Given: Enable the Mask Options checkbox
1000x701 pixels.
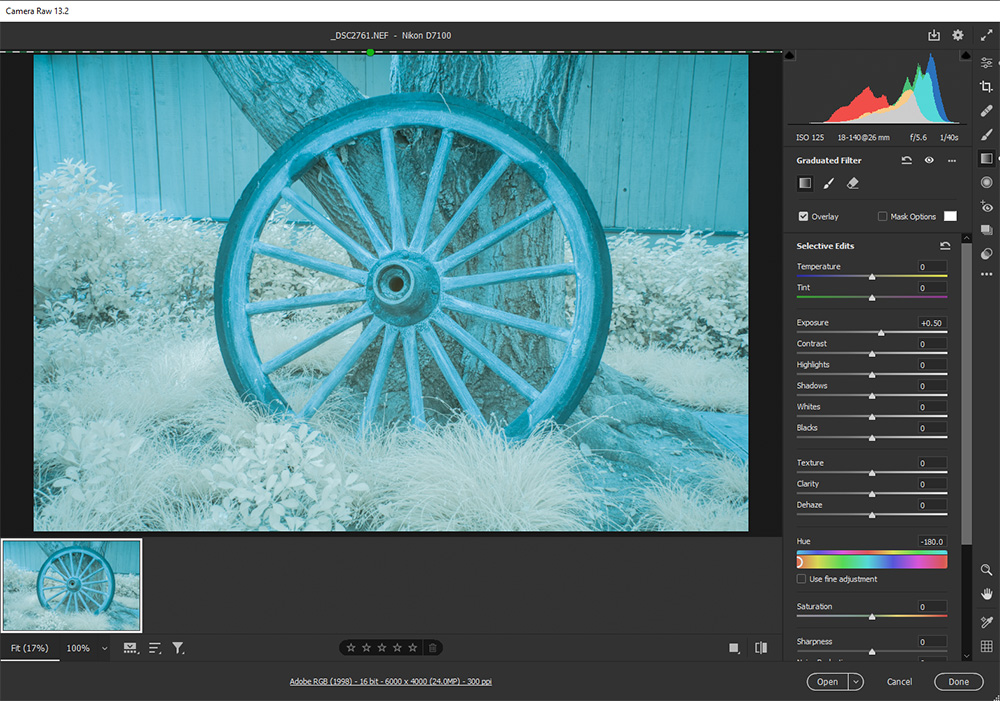Looking at the screenshot, I should coord(882,216).
